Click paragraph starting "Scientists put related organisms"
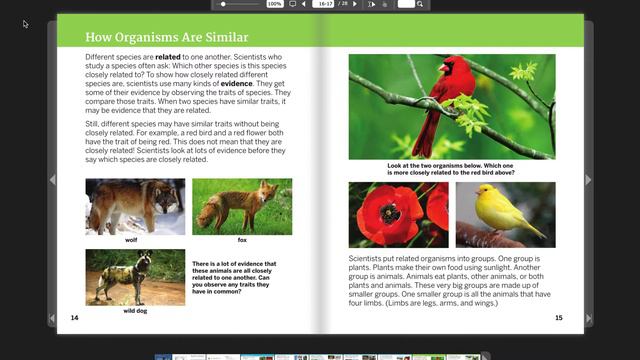The image size is (640, 360). 450,281
